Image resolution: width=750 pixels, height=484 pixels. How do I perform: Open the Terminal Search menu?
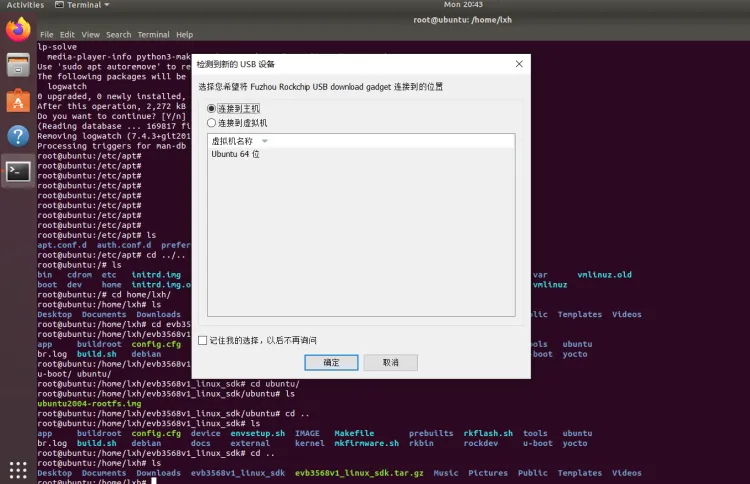[119, 34]
